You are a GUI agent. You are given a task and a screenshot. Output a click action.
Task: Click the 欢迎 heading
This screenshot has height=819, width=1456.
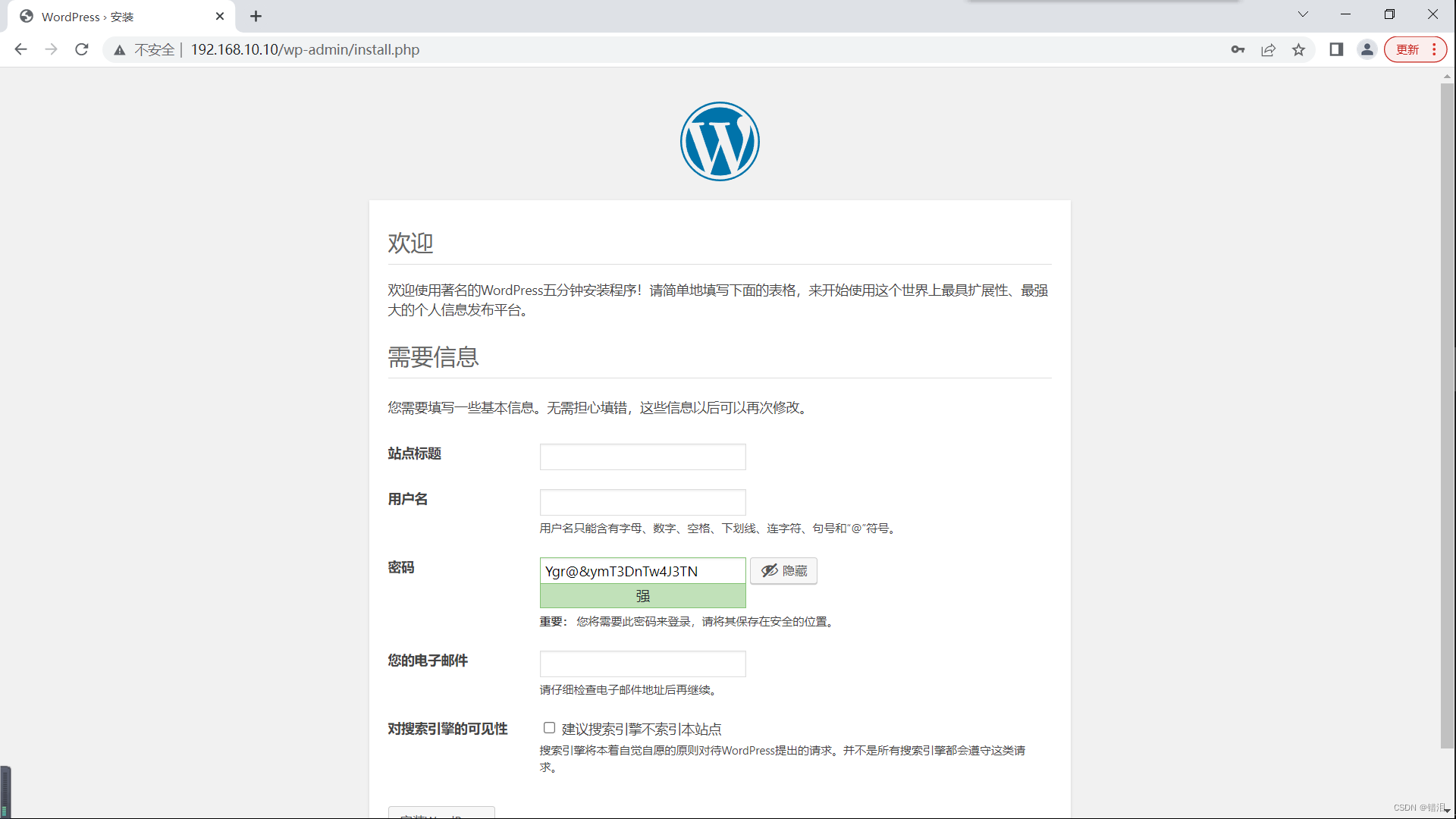pyautogui.click(x=410, y=243)
